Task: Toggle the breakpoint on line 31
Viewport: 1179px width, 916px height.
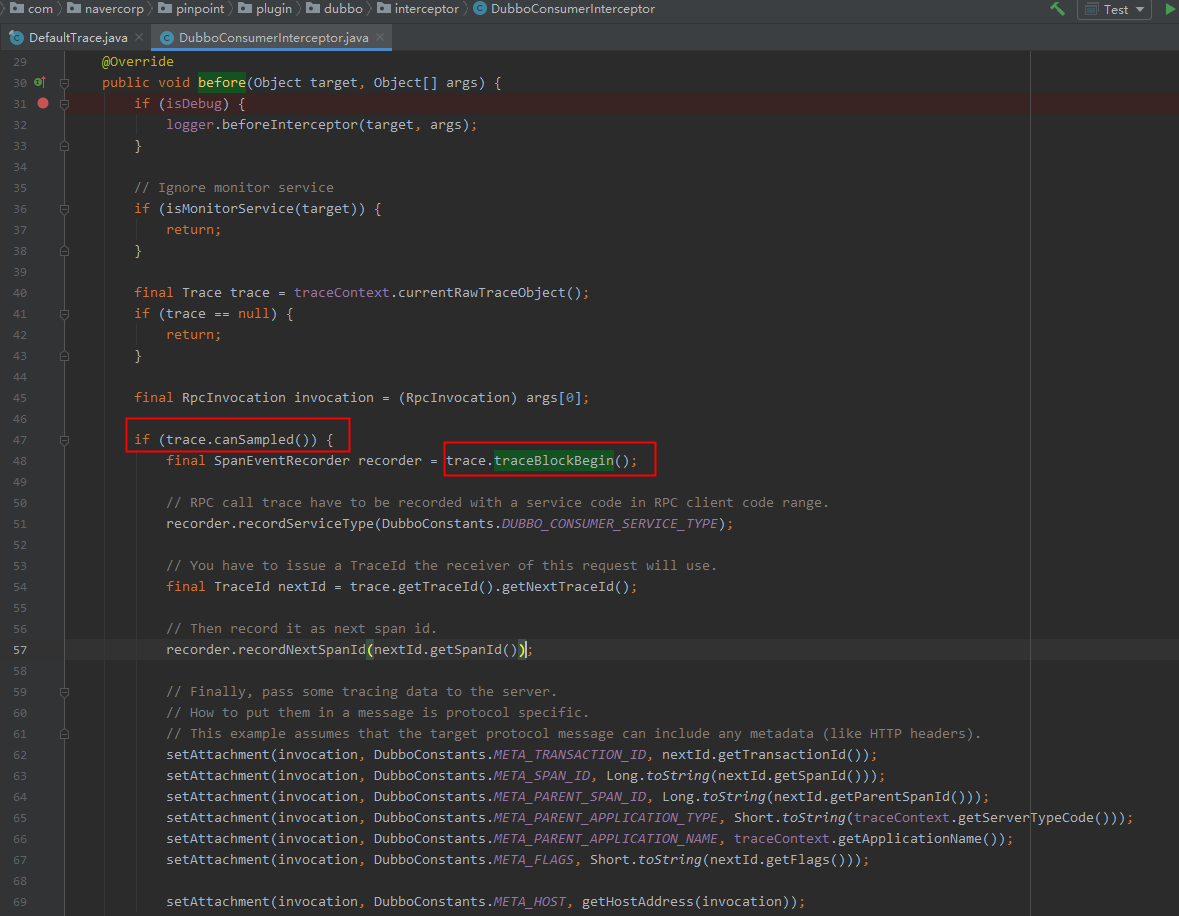Action: point(43,103)
